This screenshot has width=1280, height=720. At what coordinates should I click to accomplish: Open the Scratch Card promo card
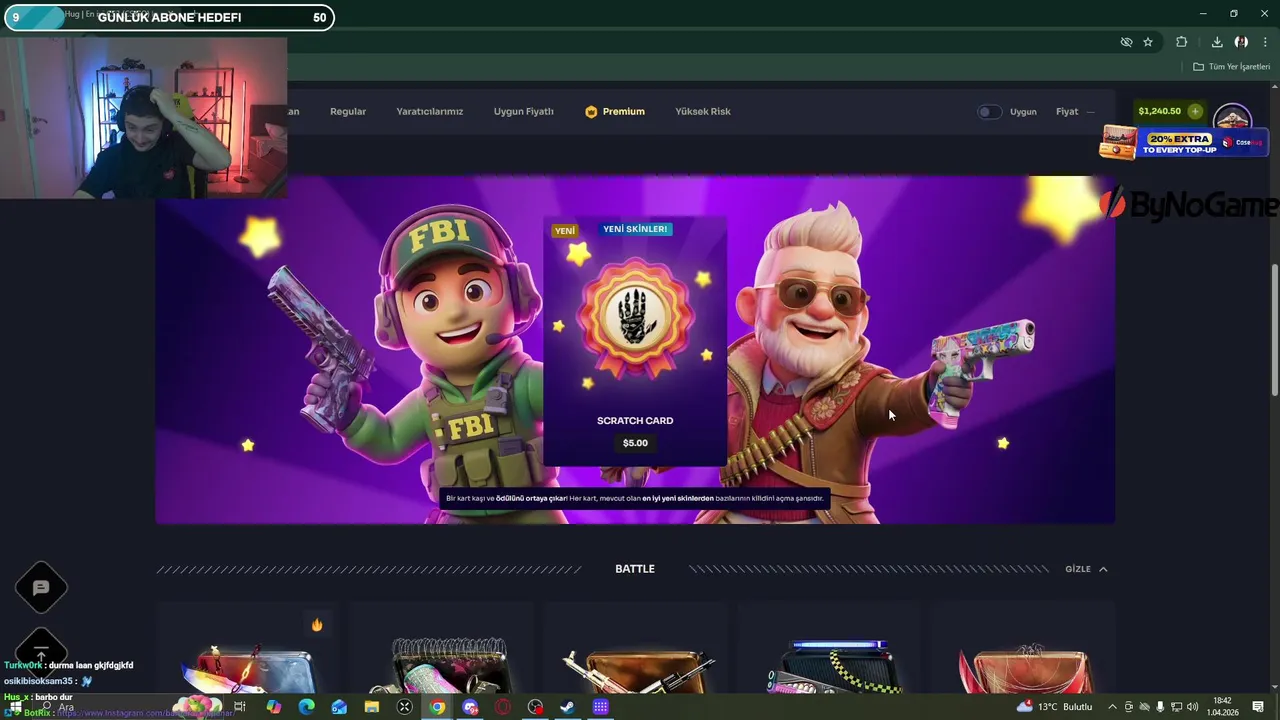click(635, 342)
